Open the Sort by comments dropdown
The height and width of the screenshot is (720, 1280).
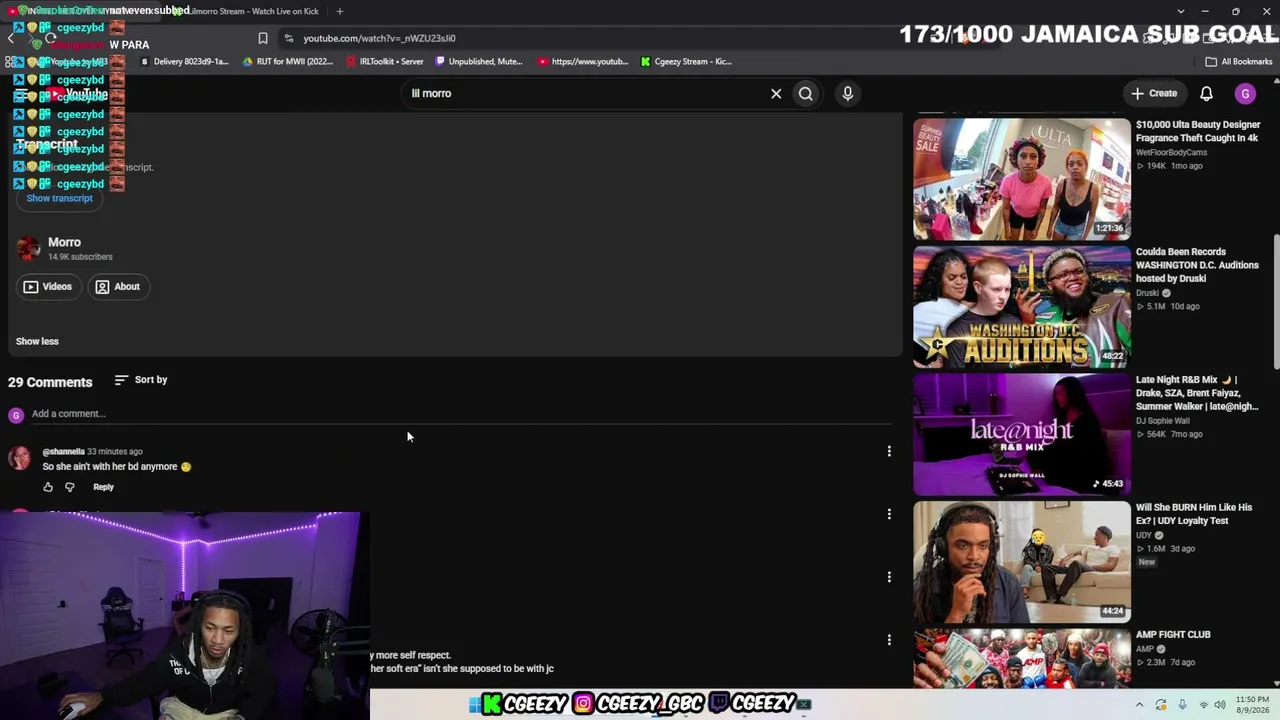[141, 380]
